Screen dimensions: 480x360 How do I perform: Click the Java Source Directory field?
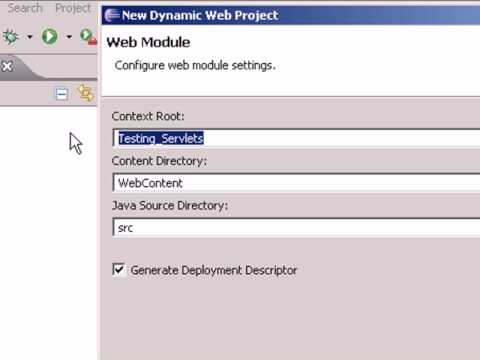point(296,227)
